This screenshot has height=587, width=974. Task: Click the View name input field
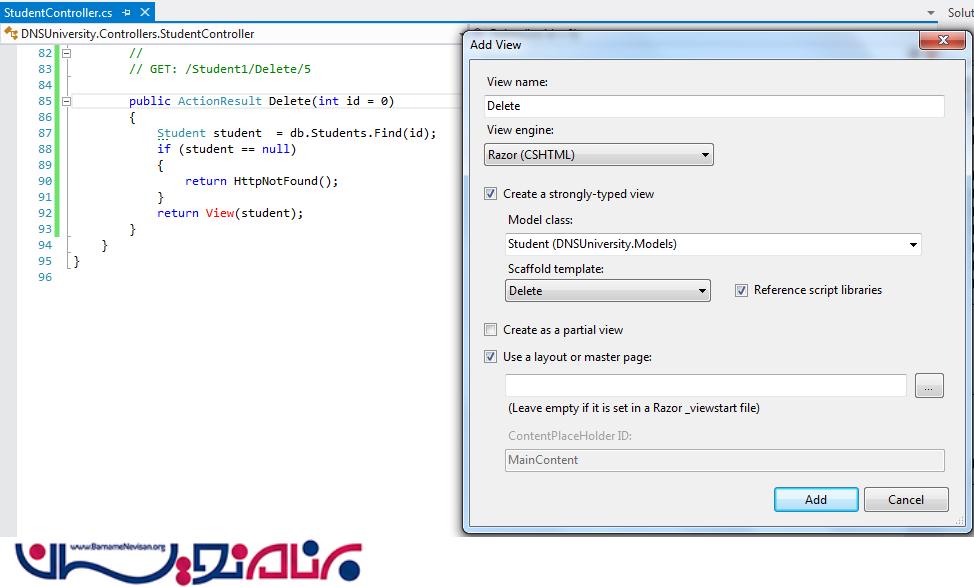pos(714,106)
